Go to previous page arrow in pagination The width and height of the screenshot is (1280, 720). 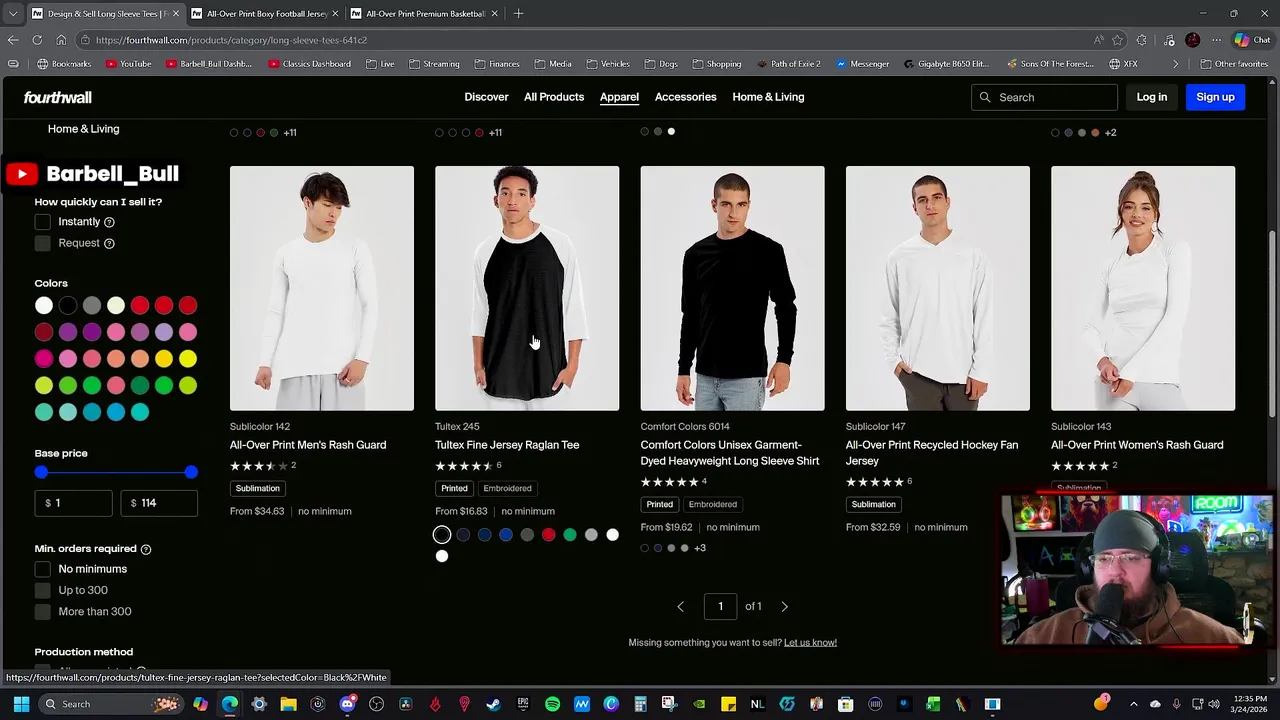(681, 606)
